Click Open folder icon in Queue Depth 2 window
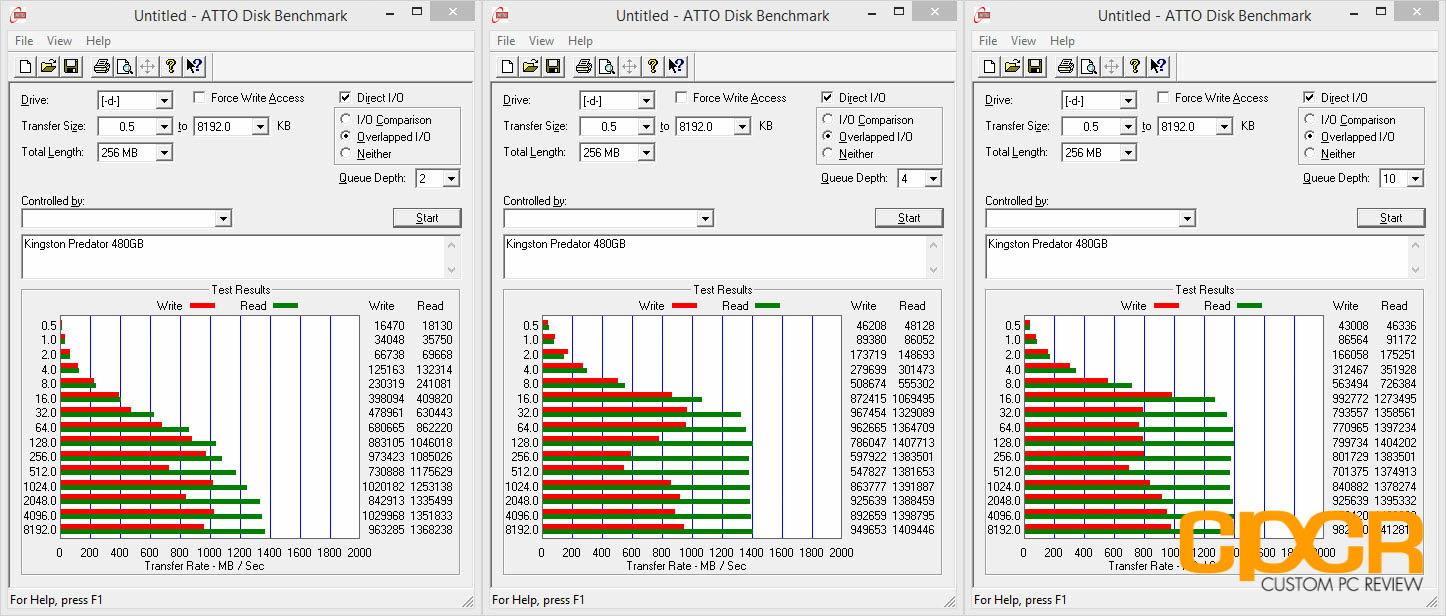 49,66
